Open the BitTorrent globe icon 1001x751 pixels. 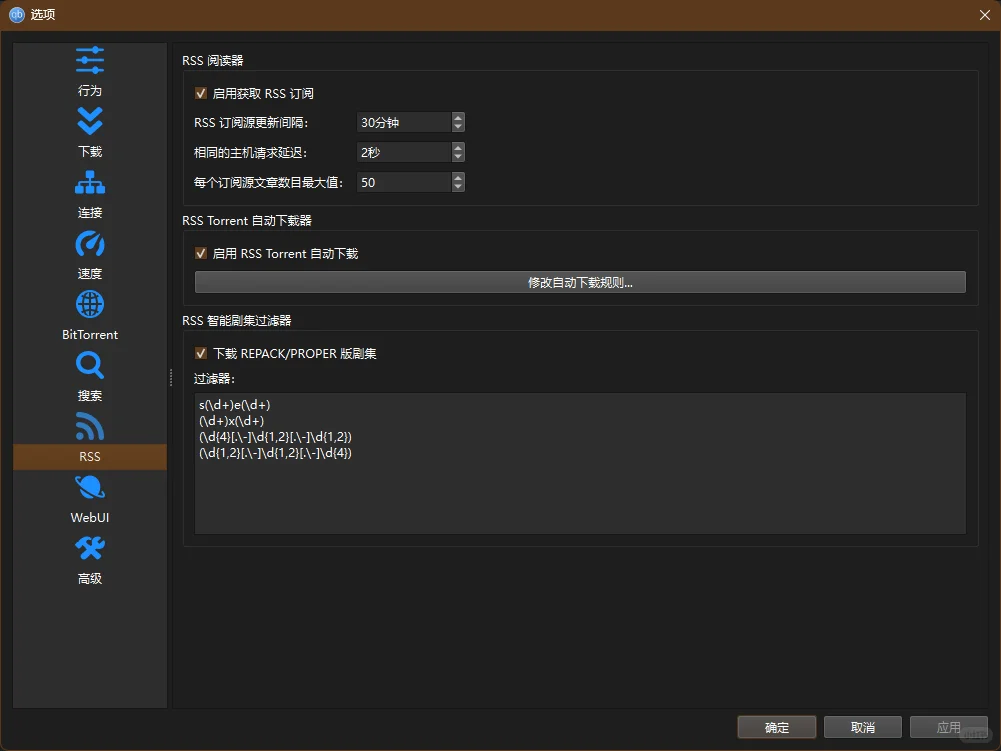point(89,304)
